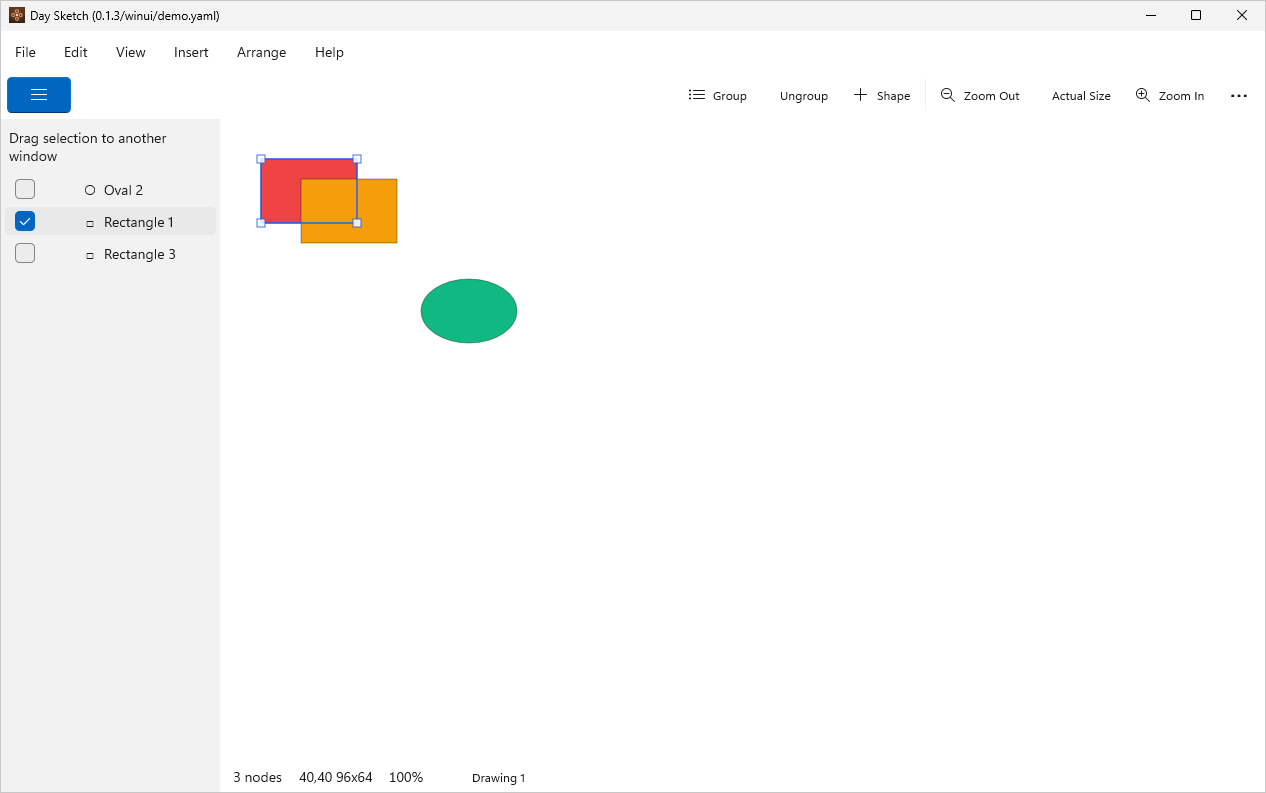The height and width of the screenshot is (793, 1266).
Task: Click the bottom-left selection handle of red rectangle
Action: (261, 223)
